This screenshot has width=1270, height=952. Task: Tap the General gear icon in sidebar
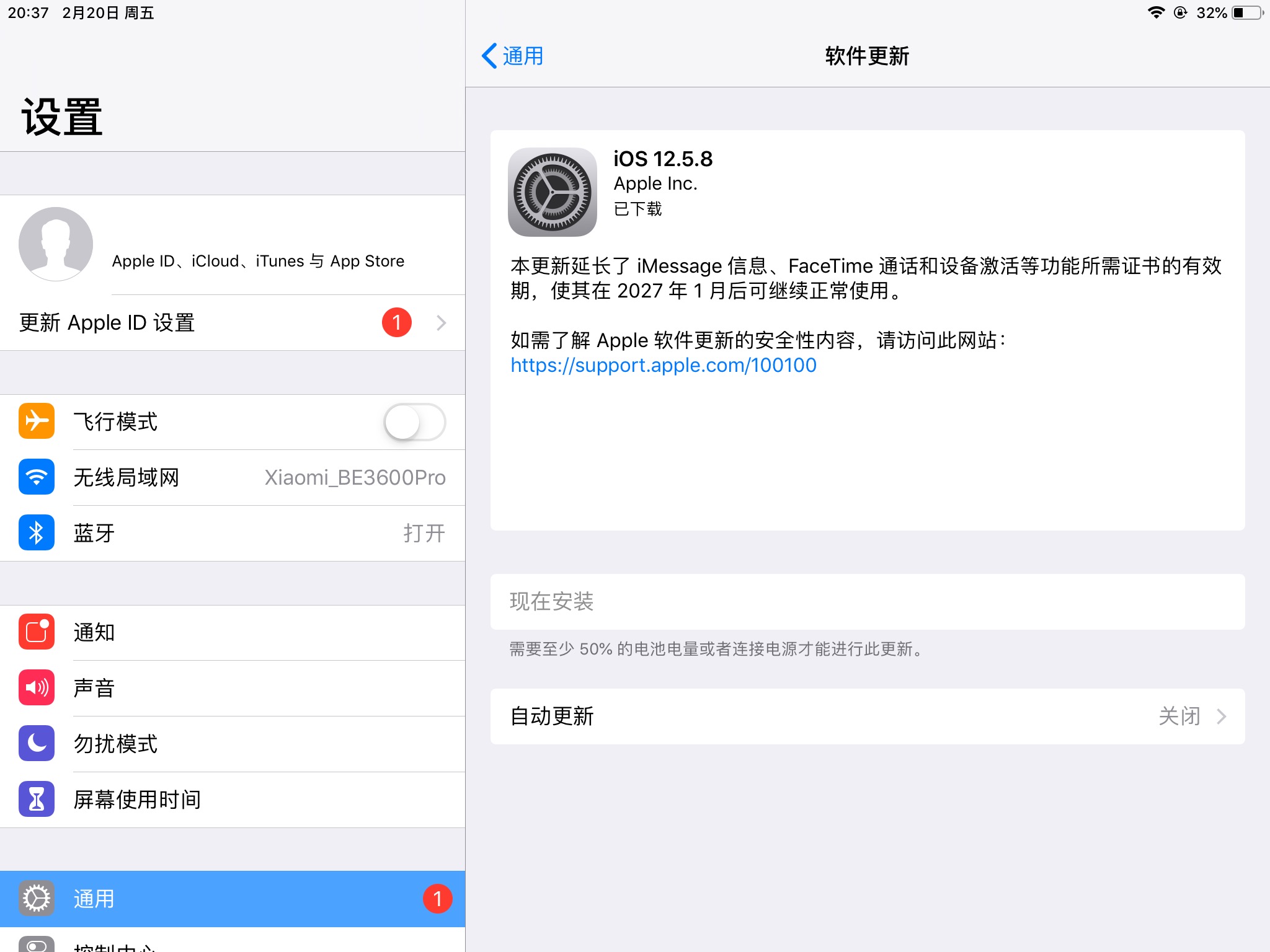37,899
